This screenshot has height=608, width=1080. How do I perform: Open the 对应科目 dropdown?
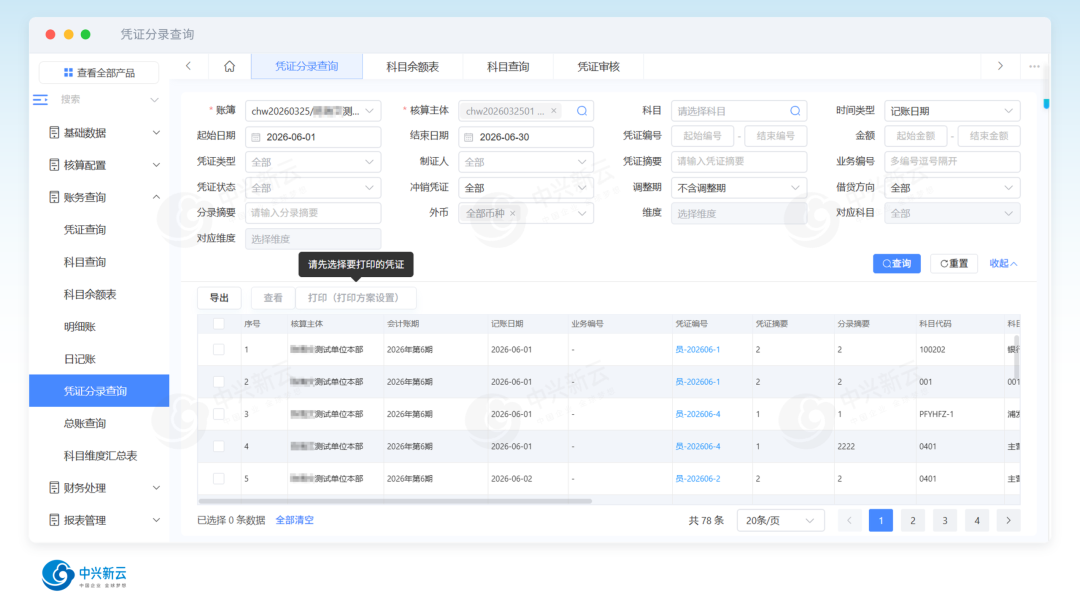click(952, 213)
